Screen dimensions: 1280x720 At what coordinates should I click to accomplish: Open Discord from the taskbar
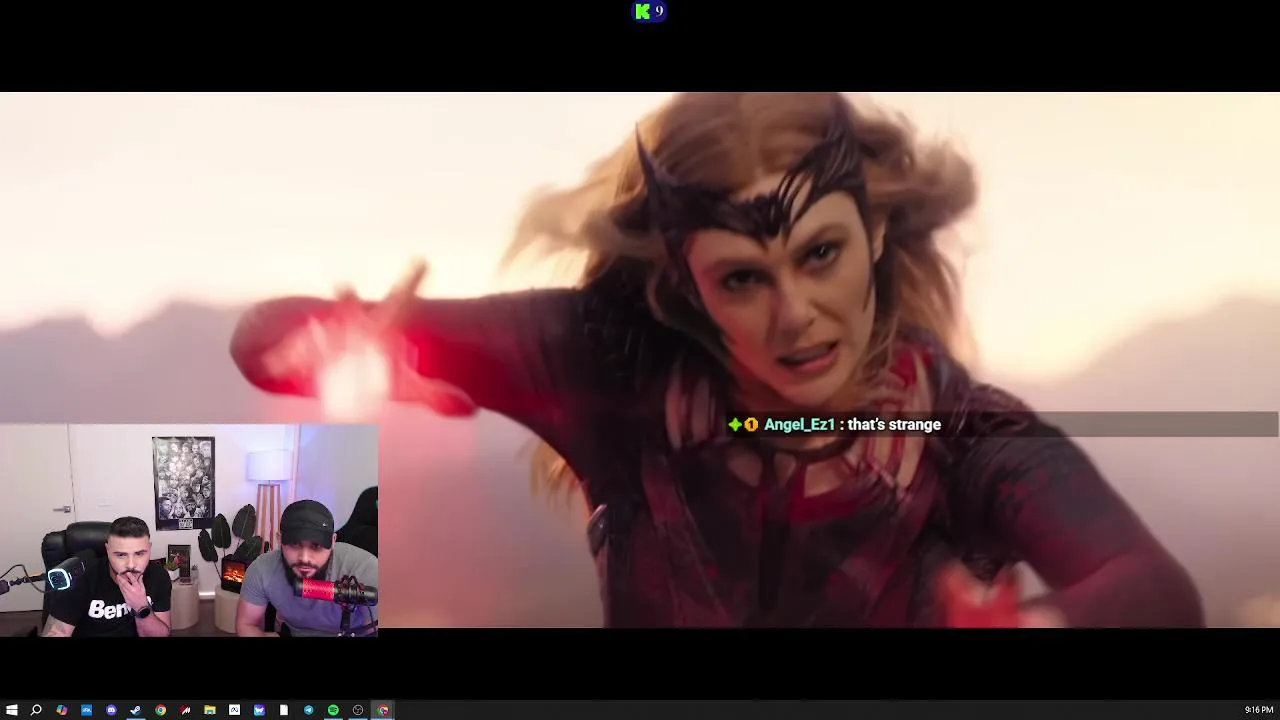click(111, 710)
